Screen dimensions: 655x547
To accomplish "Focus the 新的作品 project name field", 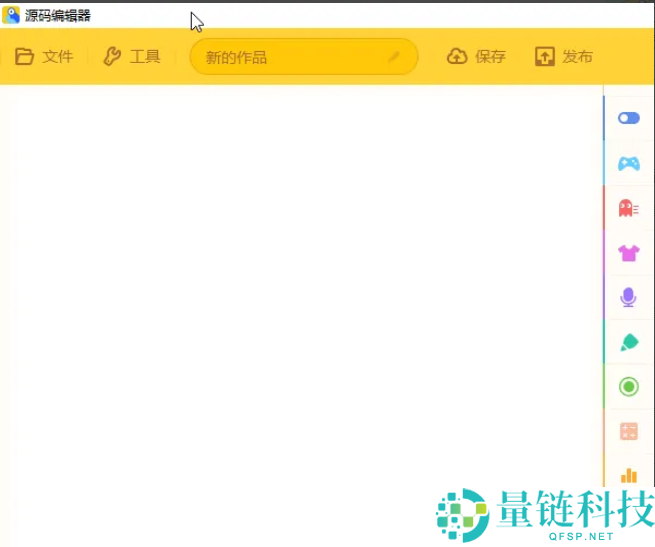I will (290, 57).
